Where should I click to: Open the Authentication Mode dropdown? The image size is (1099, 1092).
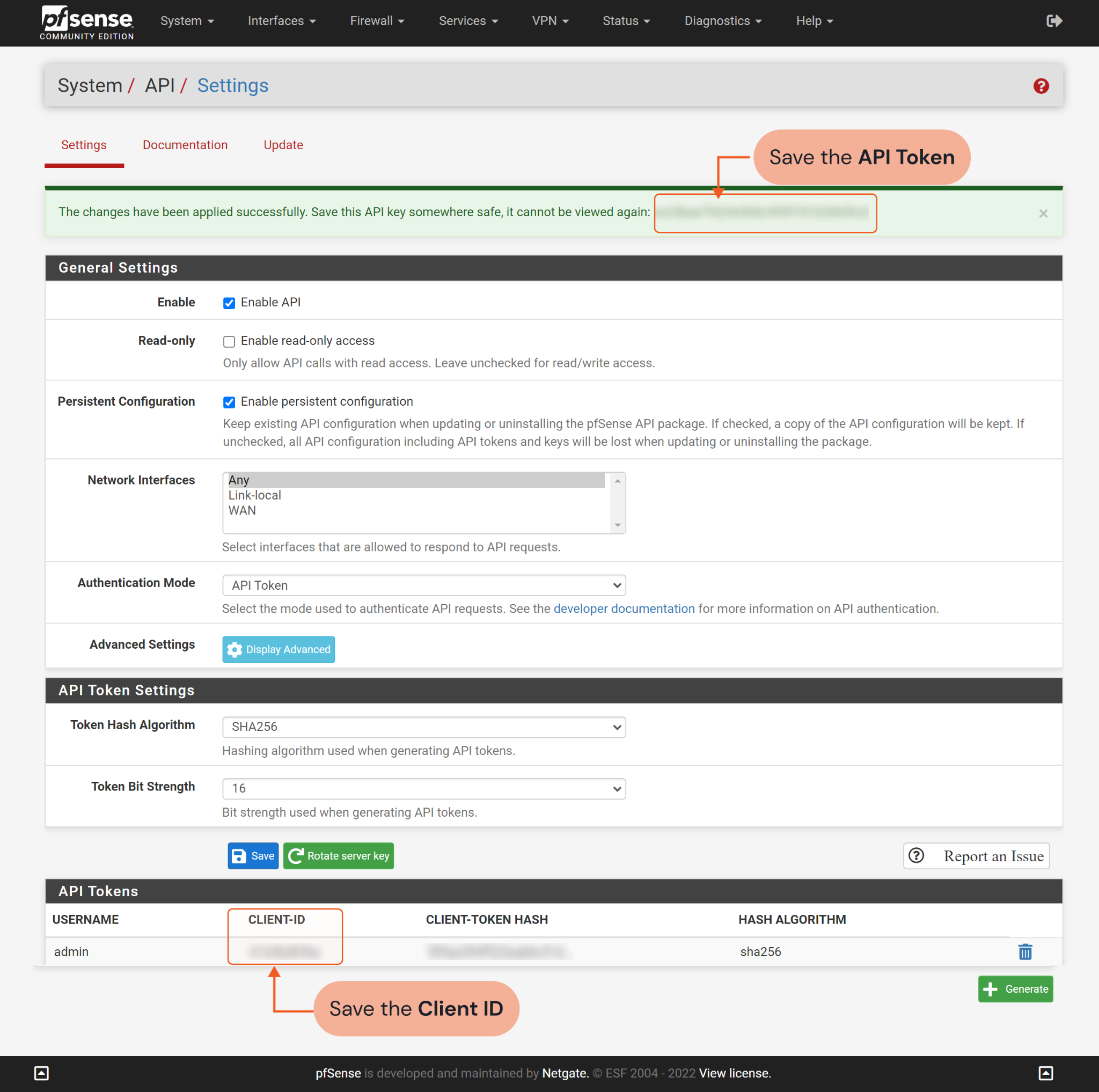pos(424,585)
